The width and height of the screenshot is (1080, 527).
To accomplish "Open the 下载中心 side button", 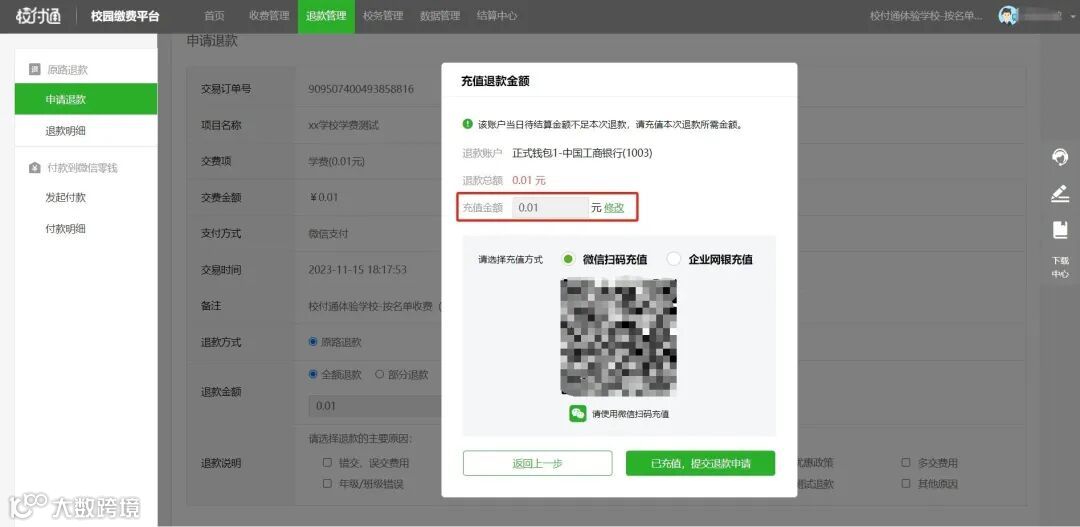I will click(1060, 267).
